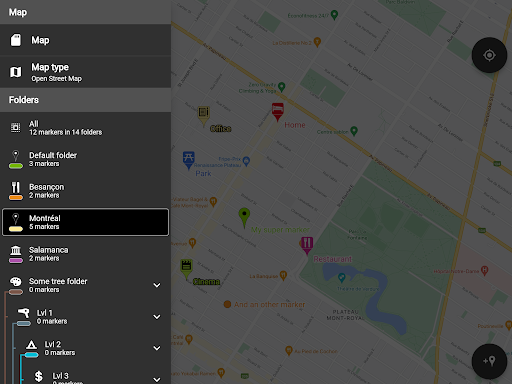This screenshot has width=512, height=384.
Task: Expand the Lvl 3 folder chevron
Action: coord(157,379)
